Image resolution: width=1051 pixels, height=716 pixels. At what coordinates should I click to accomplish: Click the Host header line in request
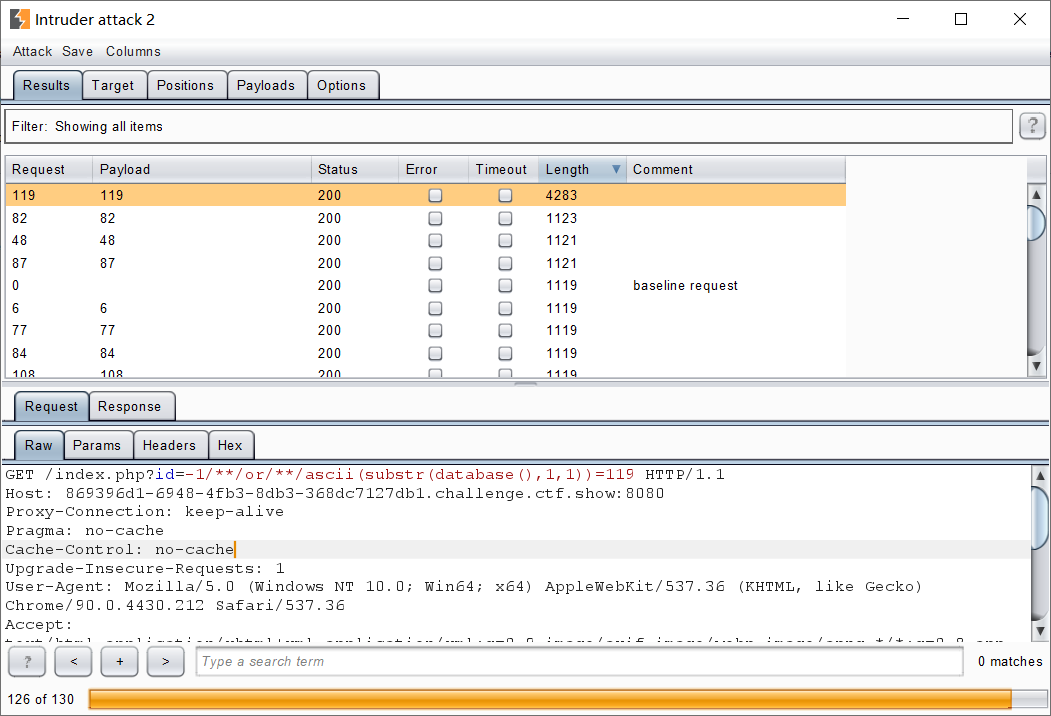tap(334, 493)
